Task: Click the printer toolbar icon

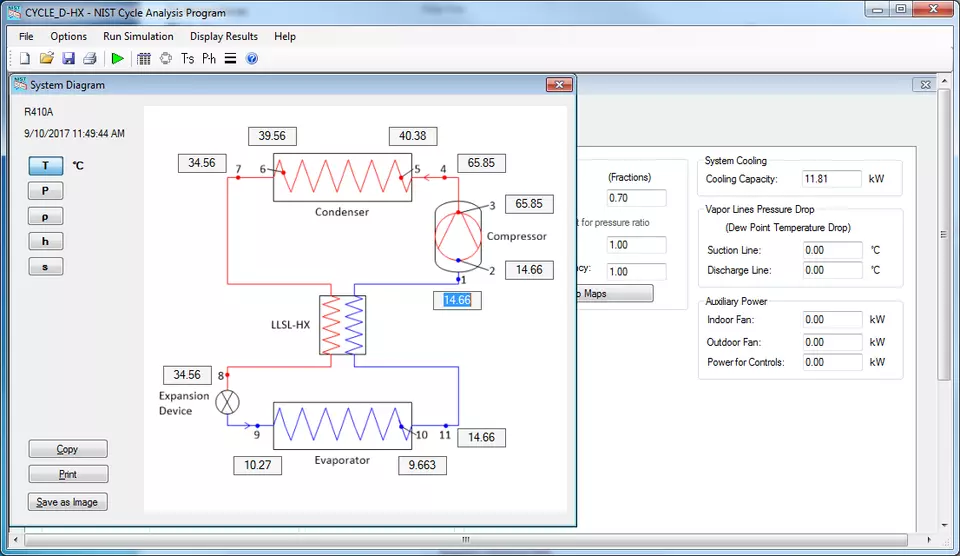Action: (x=90, y=59)
